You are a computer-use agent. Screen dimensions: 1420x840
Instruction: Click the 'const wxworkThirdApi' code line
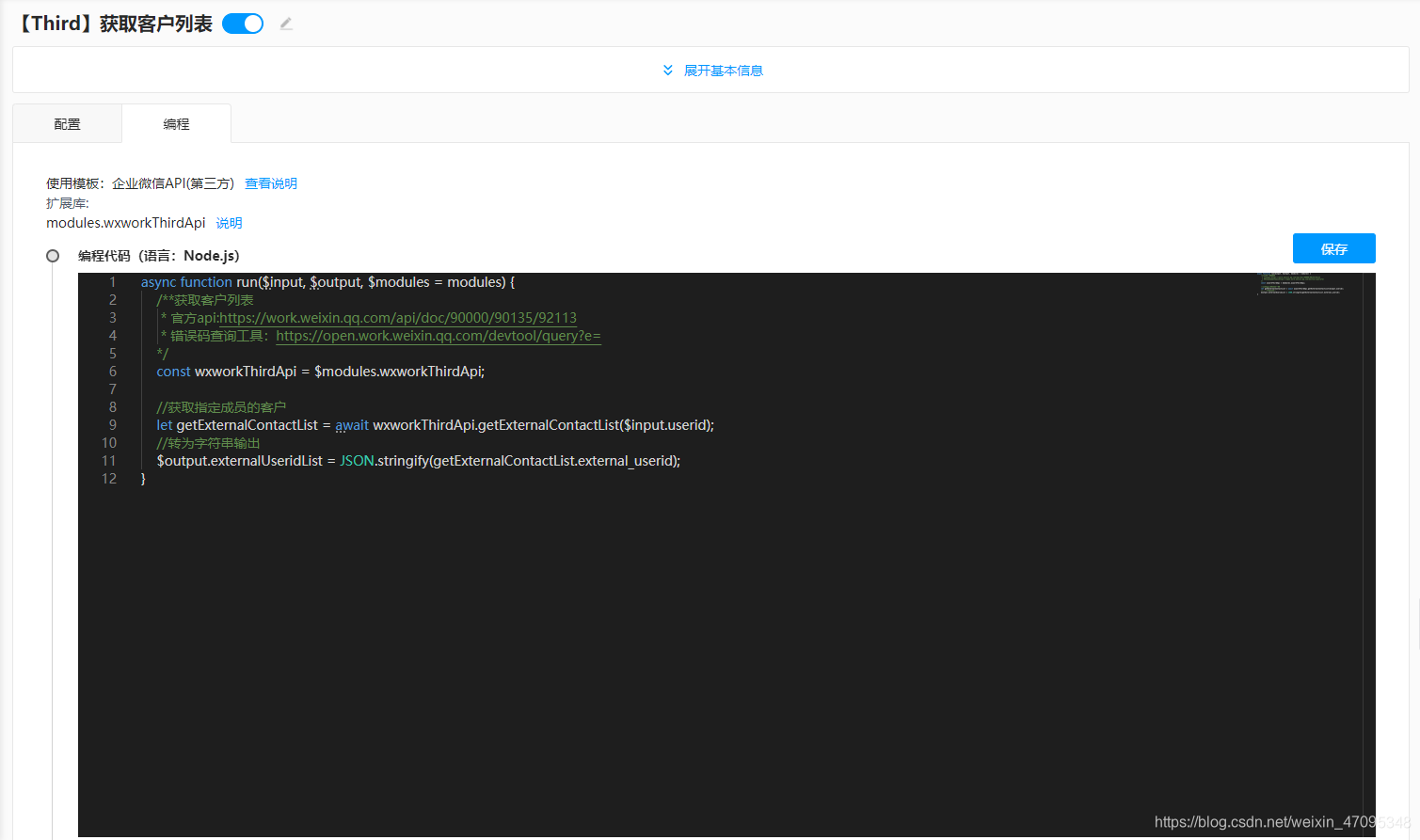tap(321, 372)
